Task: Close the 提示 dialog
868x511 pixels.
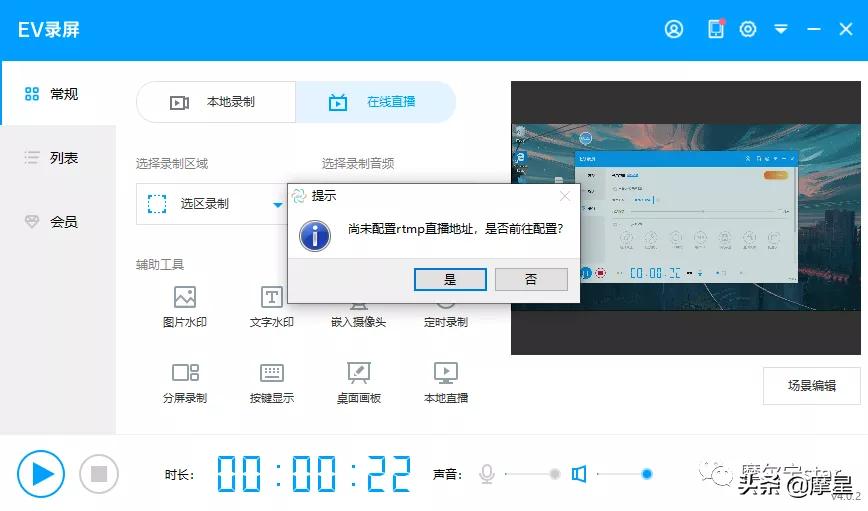Action: click(x=565, y=196)
